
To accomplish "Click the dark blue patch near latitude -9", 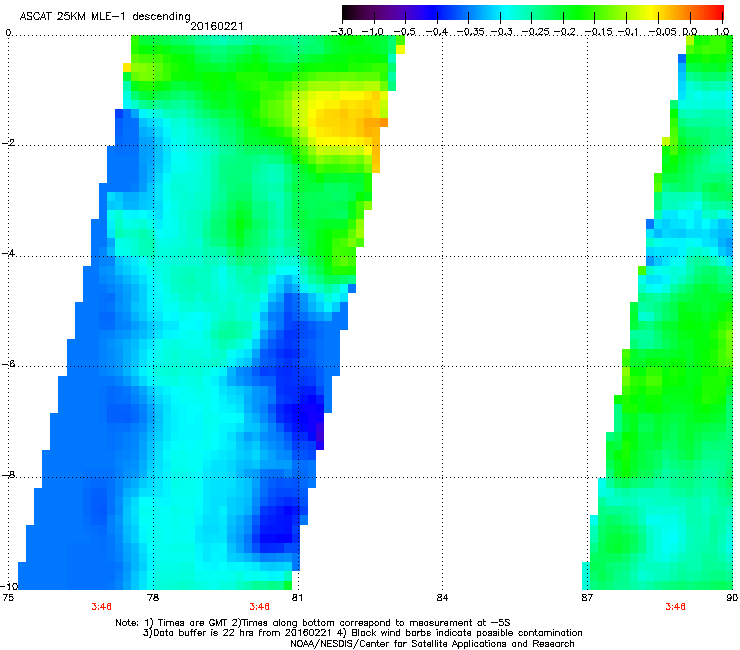I will point(276,529).
